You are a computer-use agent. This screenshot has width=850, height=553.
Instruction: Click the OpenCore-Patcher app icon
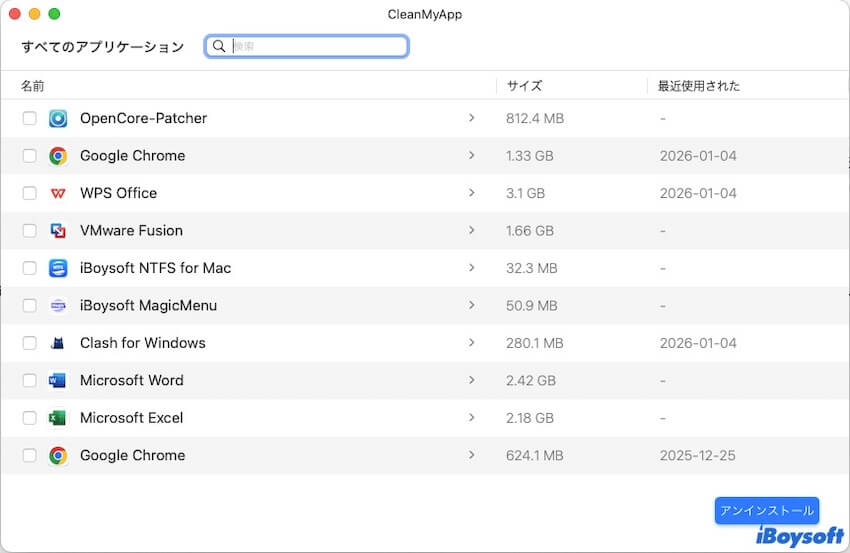click(58, 118)
